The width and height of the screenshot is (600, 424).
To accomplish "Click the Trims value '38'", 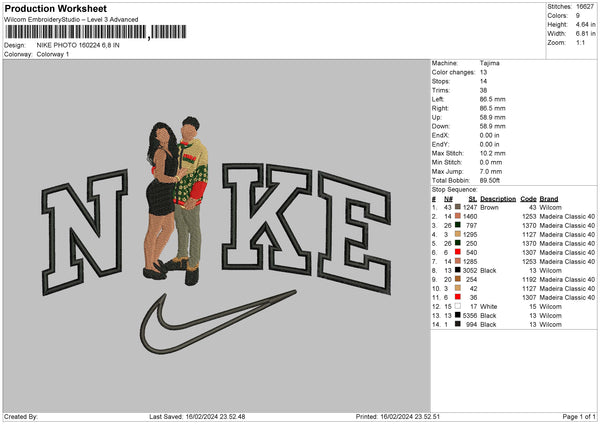I will [483, 90].
